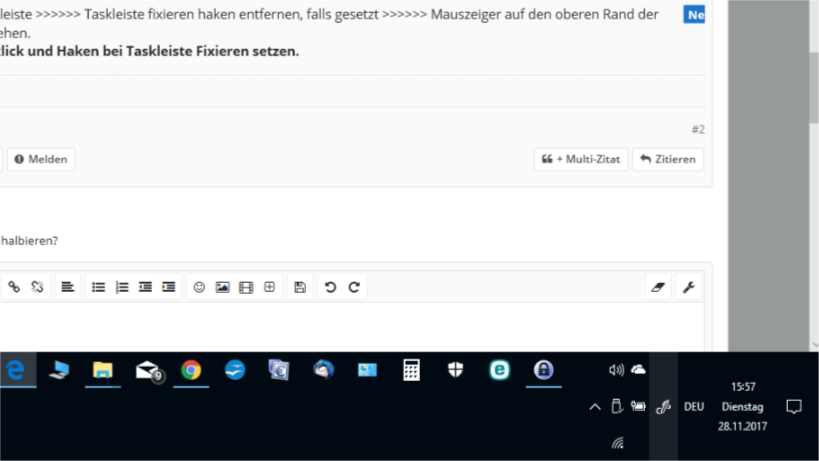Redo the last edit
The height and width of the screenshot is (461, 819).
tap(354, 287)
